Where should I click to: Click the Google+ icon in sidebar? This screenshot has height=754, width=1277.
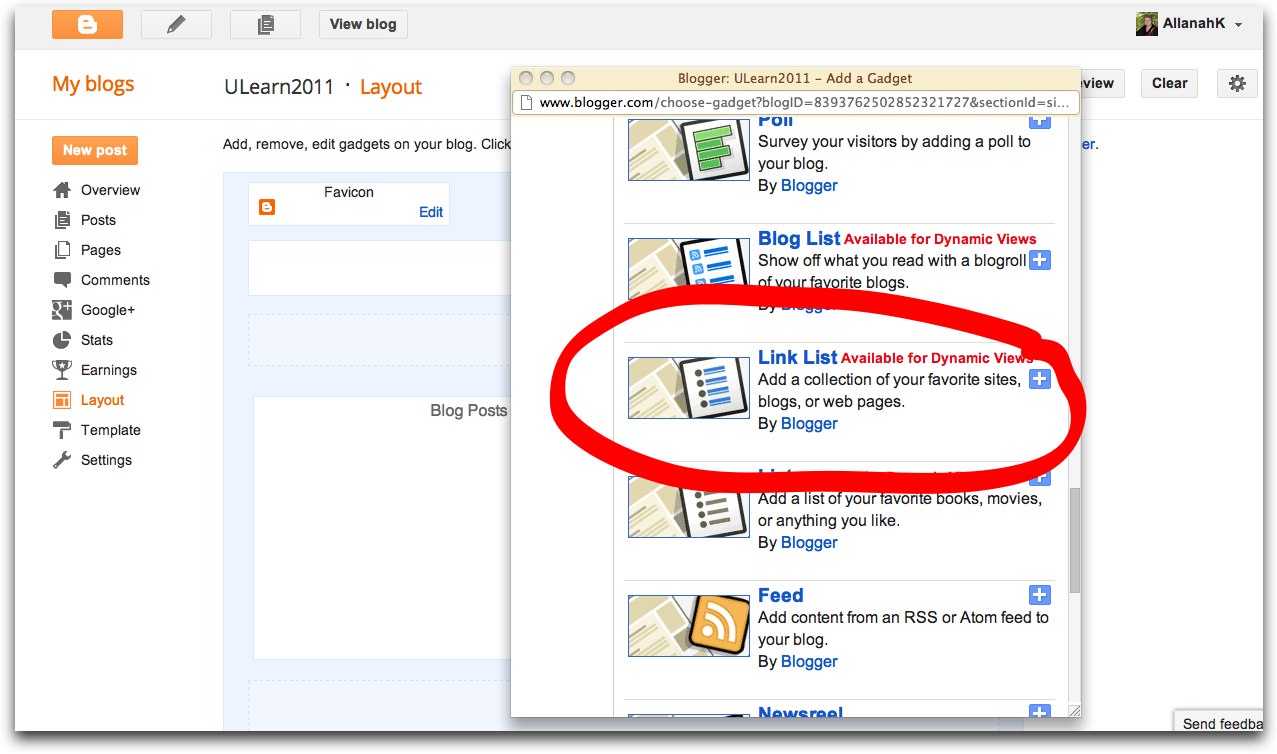tap(62, 310)
